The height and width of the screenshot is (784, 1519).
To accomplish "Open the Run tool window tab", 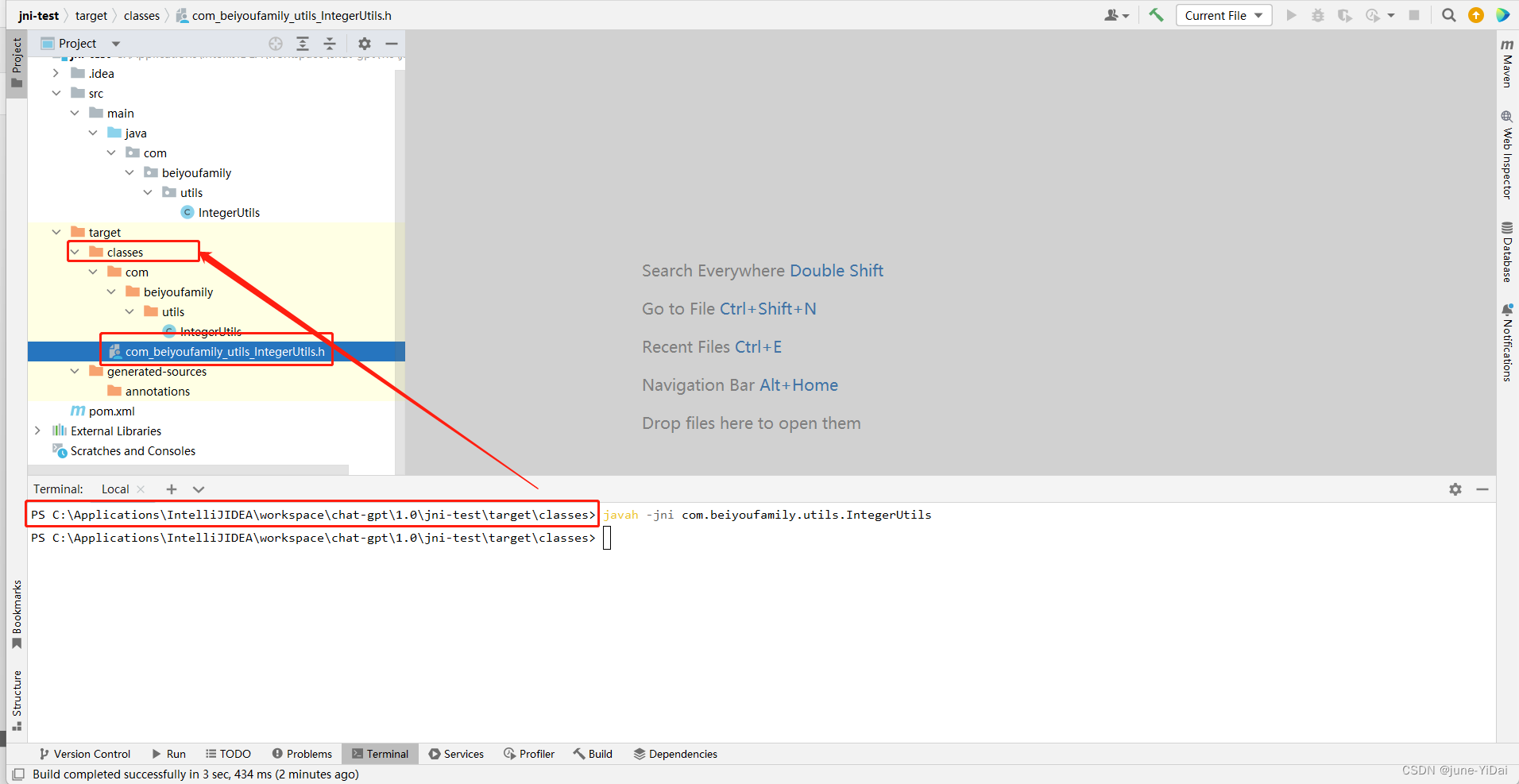I will (168, 754).
